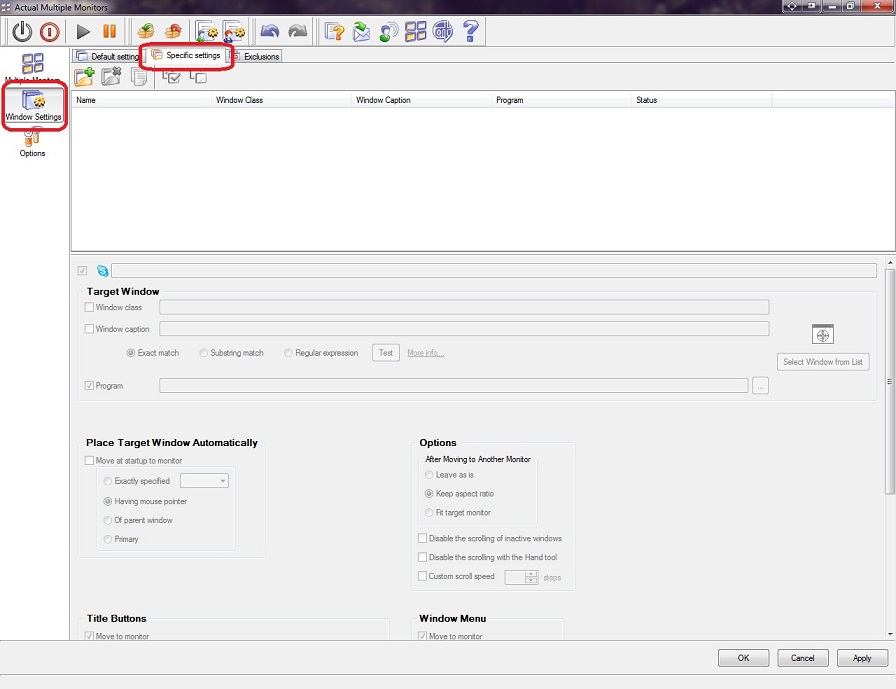This screenshot has height=689, width=896.
Task: Switch to the Default settings tab
Action: click(x=107, y=56)
